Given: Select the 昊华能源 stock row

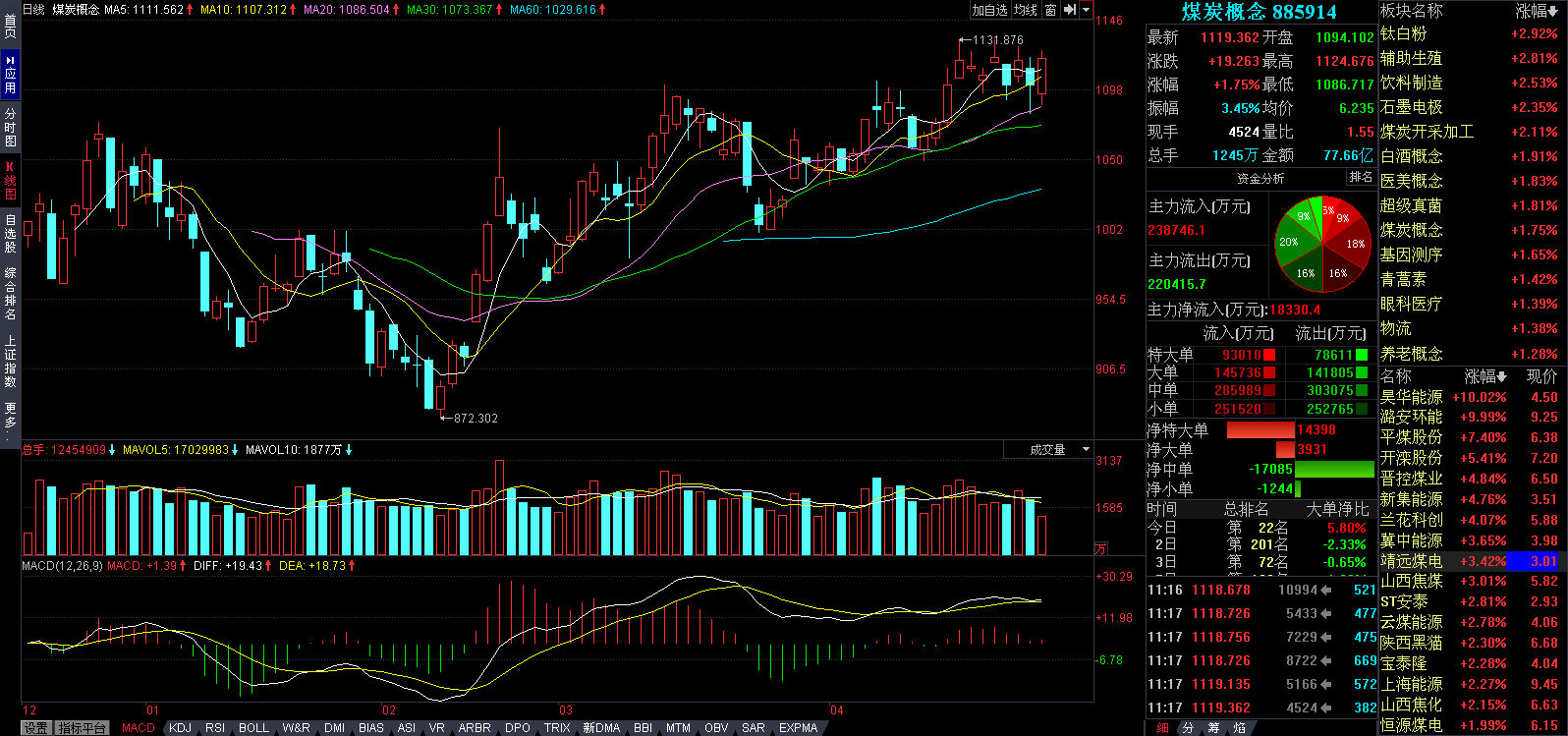Looking at the screenshot, I should [x=1472, y=397].
